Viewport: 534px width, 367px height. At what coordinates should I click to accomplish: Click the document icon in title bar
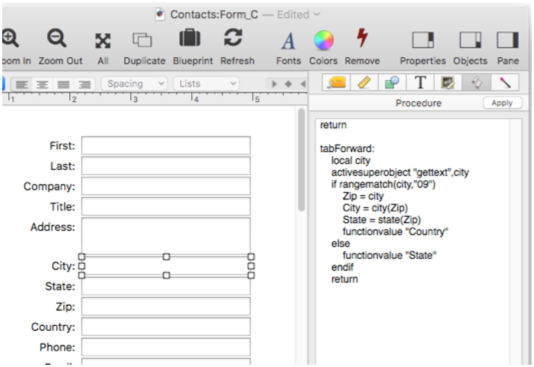[x=160, y=14]
